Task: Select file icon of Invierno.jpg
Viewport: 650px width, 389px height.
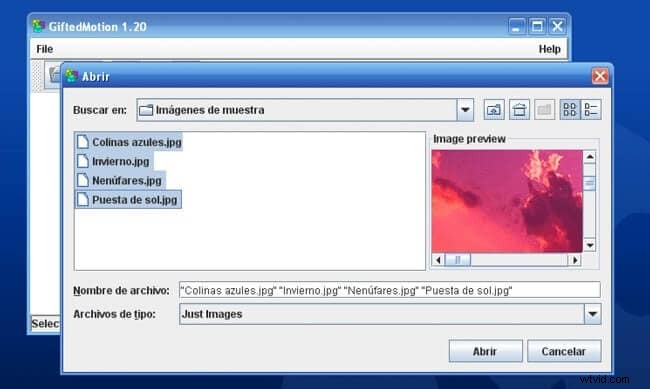Action: (83, 161)
